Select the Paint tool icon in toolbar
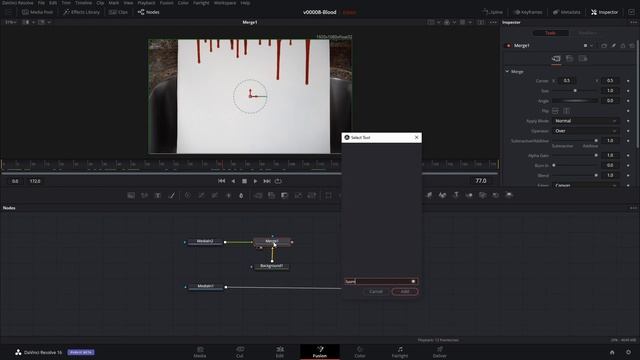Screen dimensions: 640x360 coord(172,196)
